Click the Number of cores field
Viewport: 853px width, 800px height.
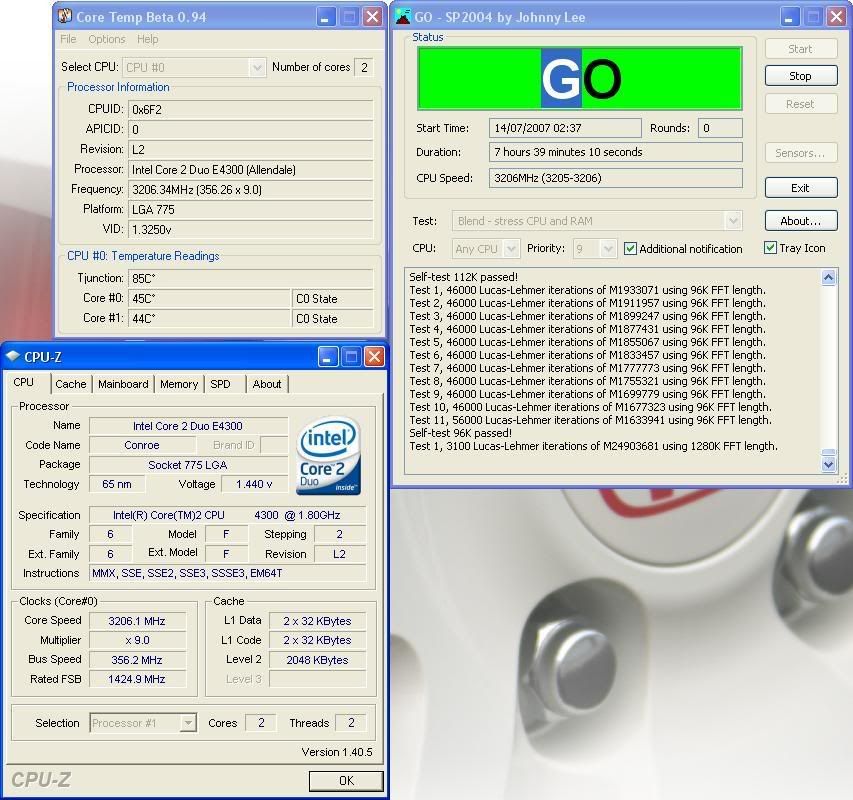(364, 67)
